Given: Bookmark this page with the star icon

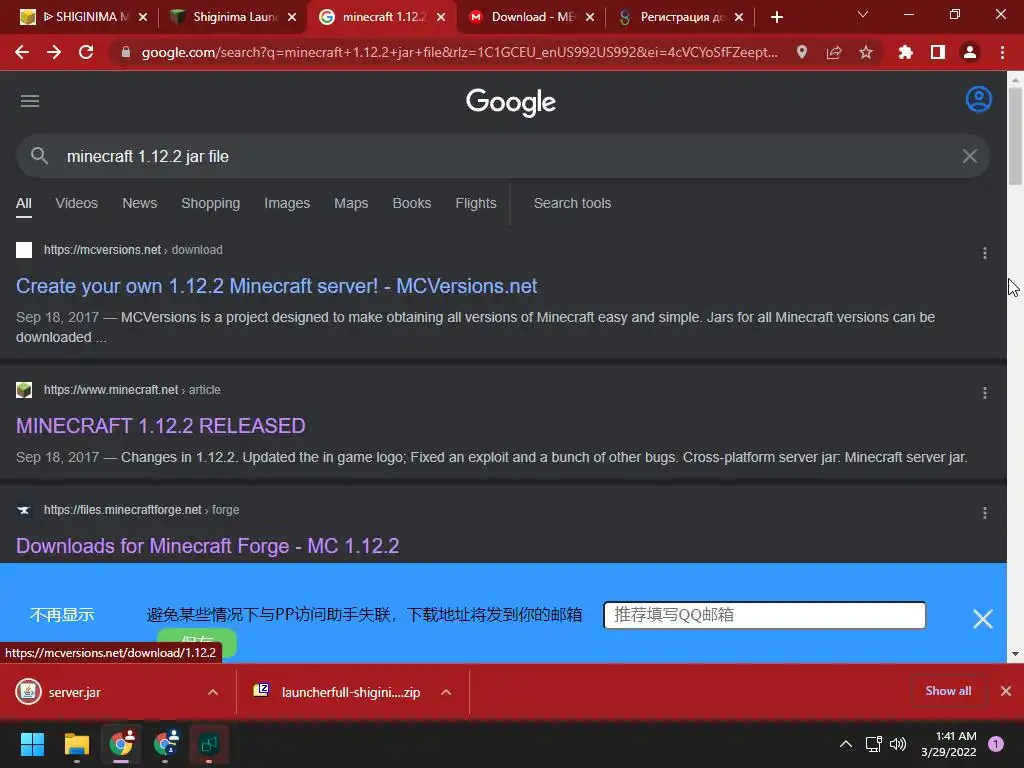Looking at the screenshot, I should [866, 52].
